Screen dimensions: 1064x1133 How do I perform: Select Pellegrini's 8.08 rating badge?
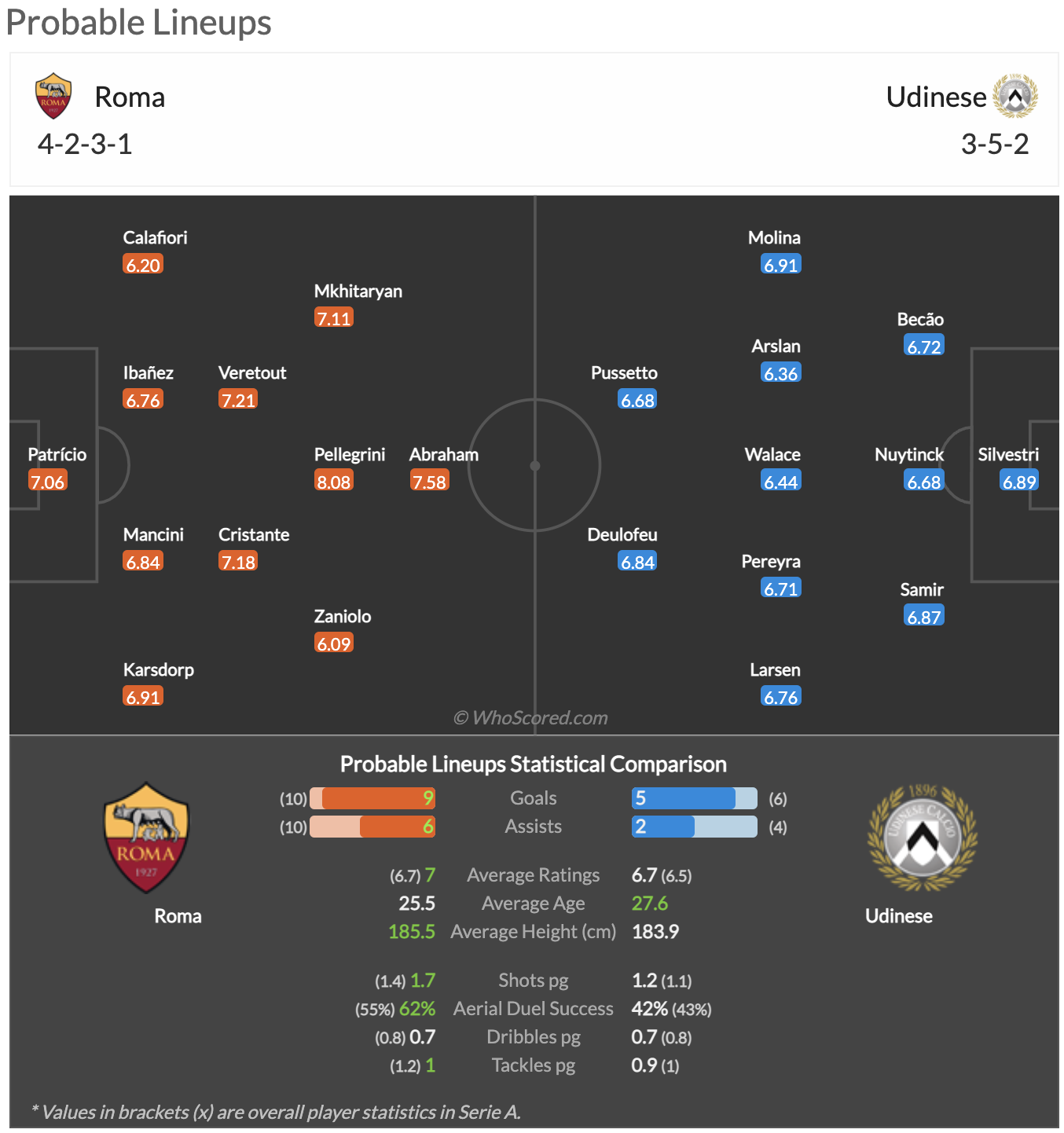tap(334, 482)
